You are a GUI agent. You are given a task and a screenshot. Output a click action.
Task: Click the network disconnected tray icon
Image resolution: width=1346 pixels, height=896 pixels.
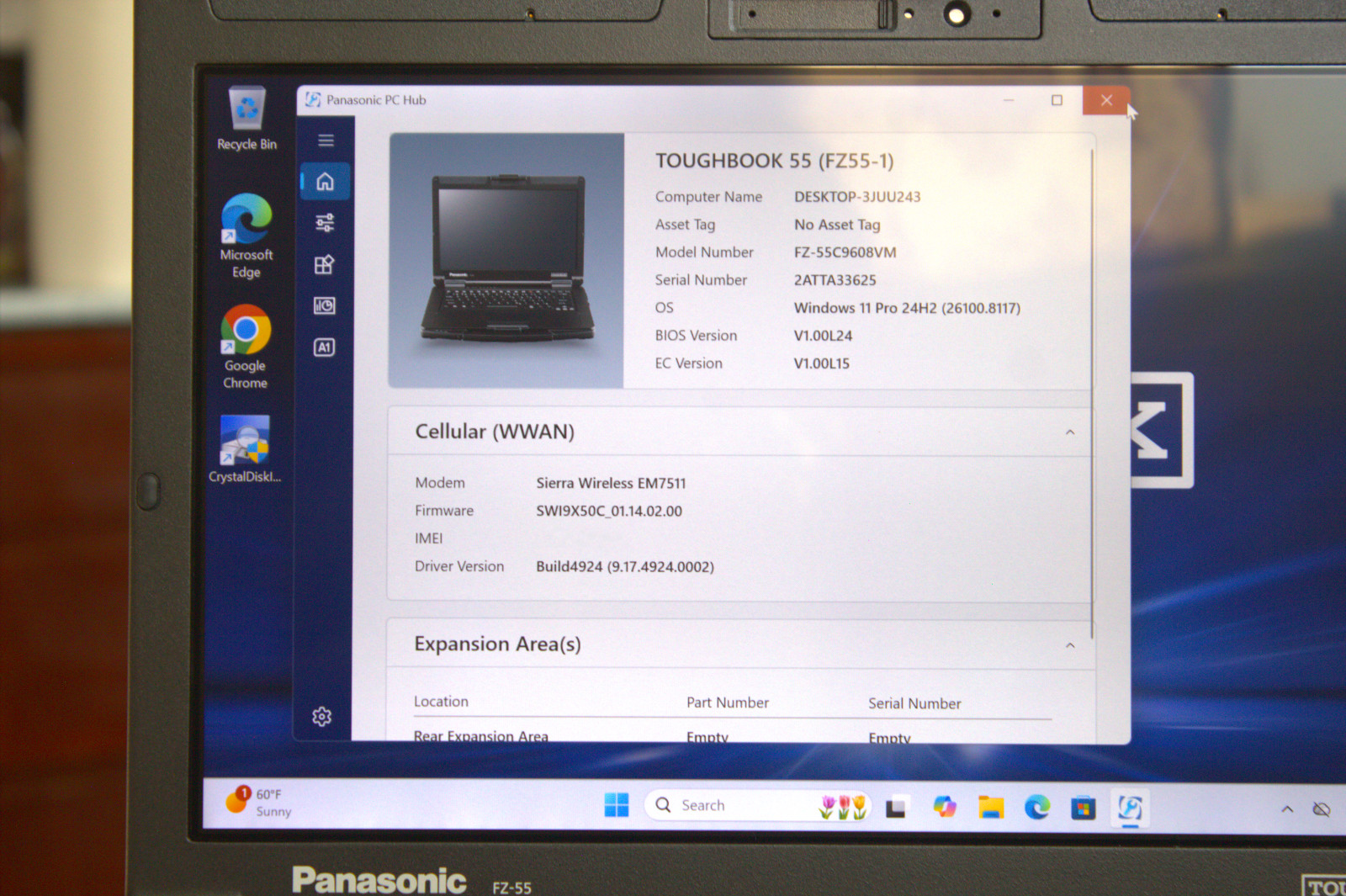coord(1322,809)
